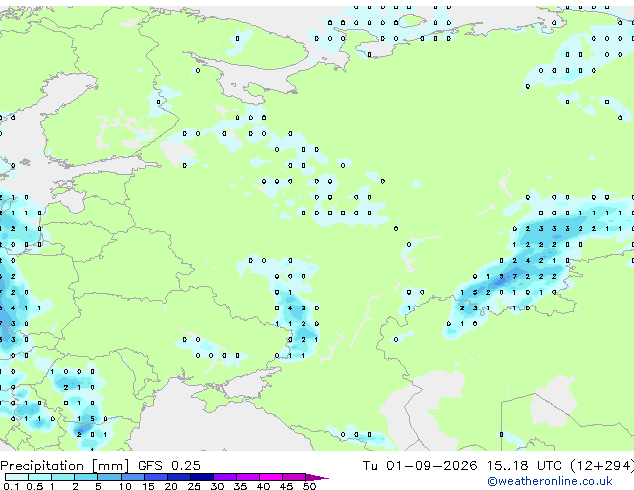Click the '45' legend scale label
Screen dimensions: 634x490
[286, 486]
